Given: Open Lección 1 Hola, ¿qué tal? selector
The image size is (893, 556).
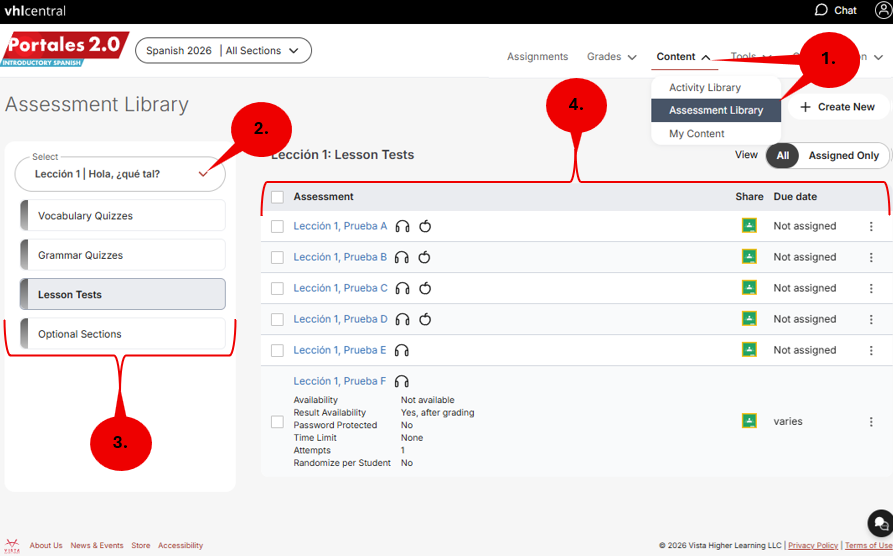Looking at the screenshot, I should pos(120,174).
